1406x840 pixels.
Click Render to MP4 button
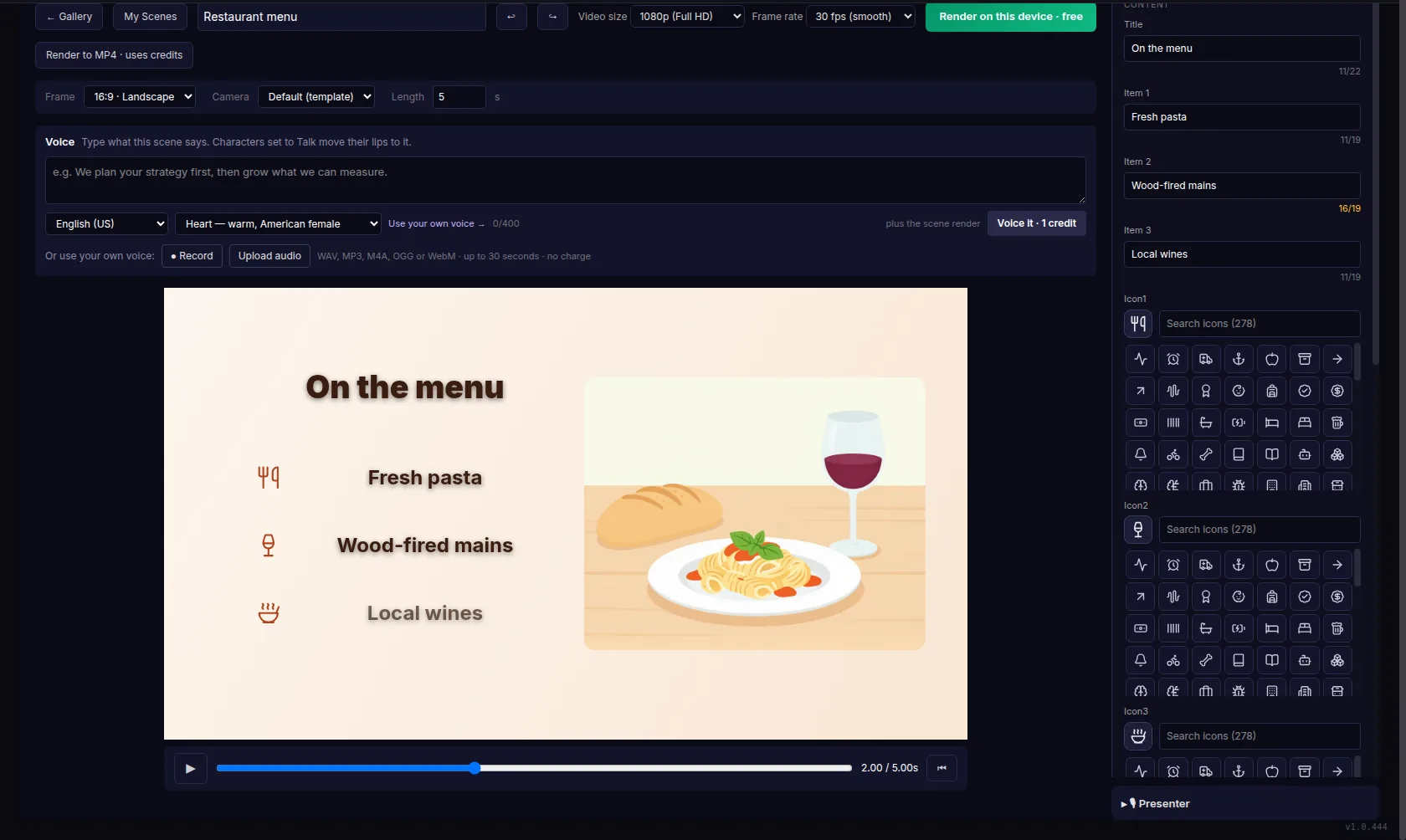pos(114,55)
